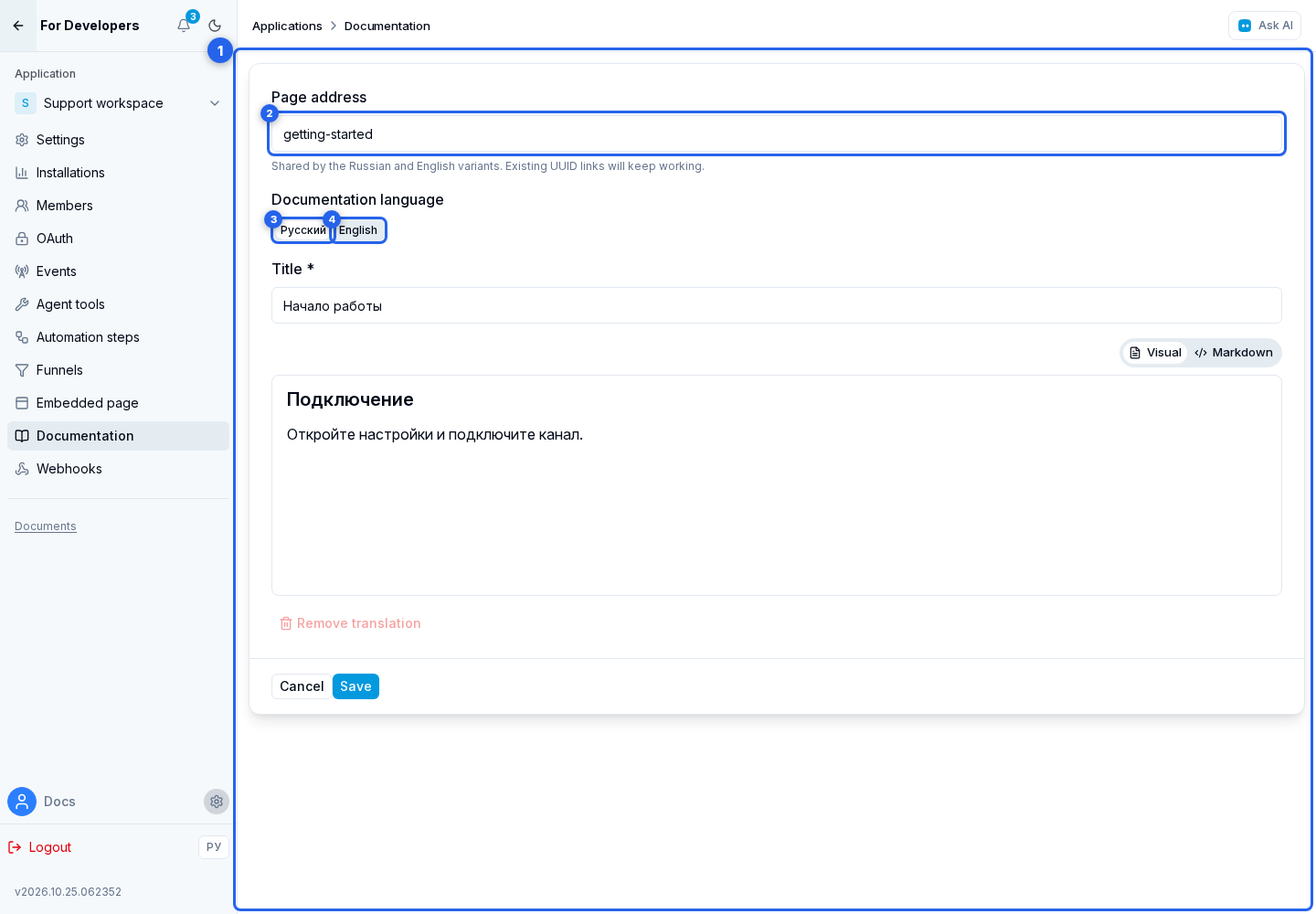Click the Save button

pos(356,686)
